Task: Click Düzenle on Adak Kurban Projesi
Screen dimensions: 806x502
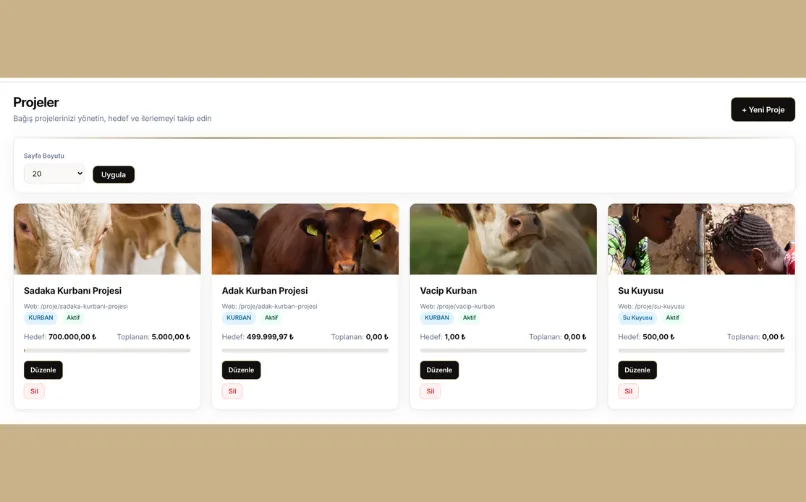Action: click(241, 370)
